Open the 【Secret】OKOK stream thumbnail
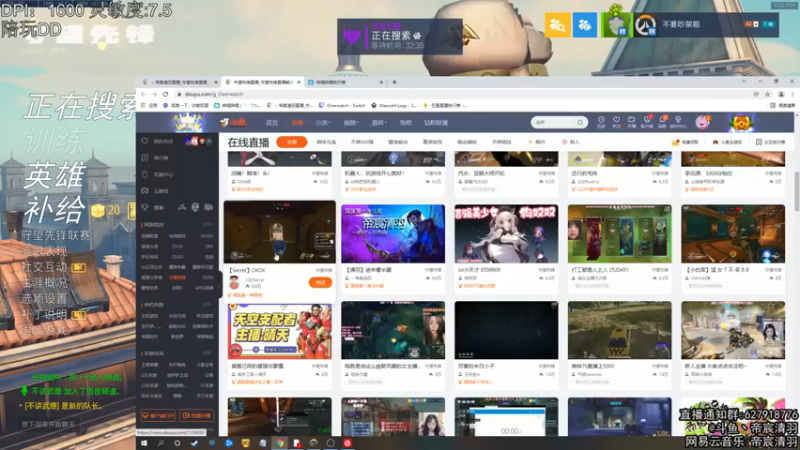 (280, 232)
